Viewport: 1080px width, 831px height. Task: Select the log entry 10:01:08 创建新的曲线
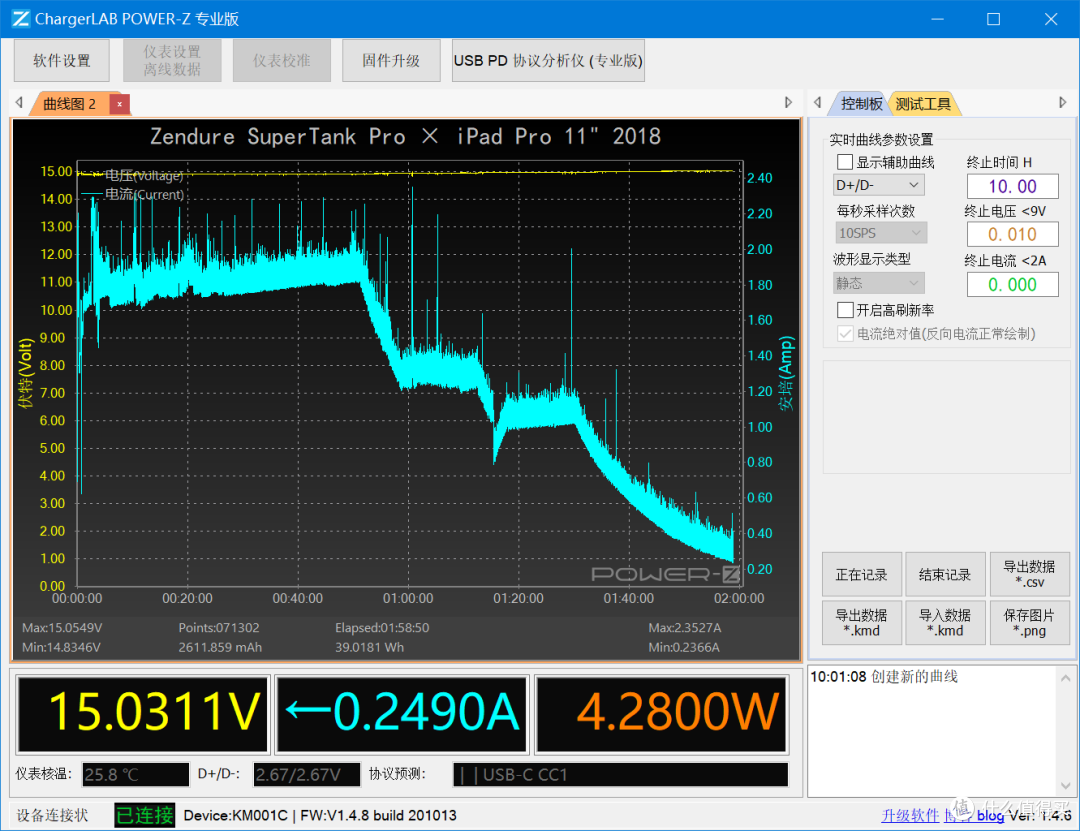click(x=884, y=677)
